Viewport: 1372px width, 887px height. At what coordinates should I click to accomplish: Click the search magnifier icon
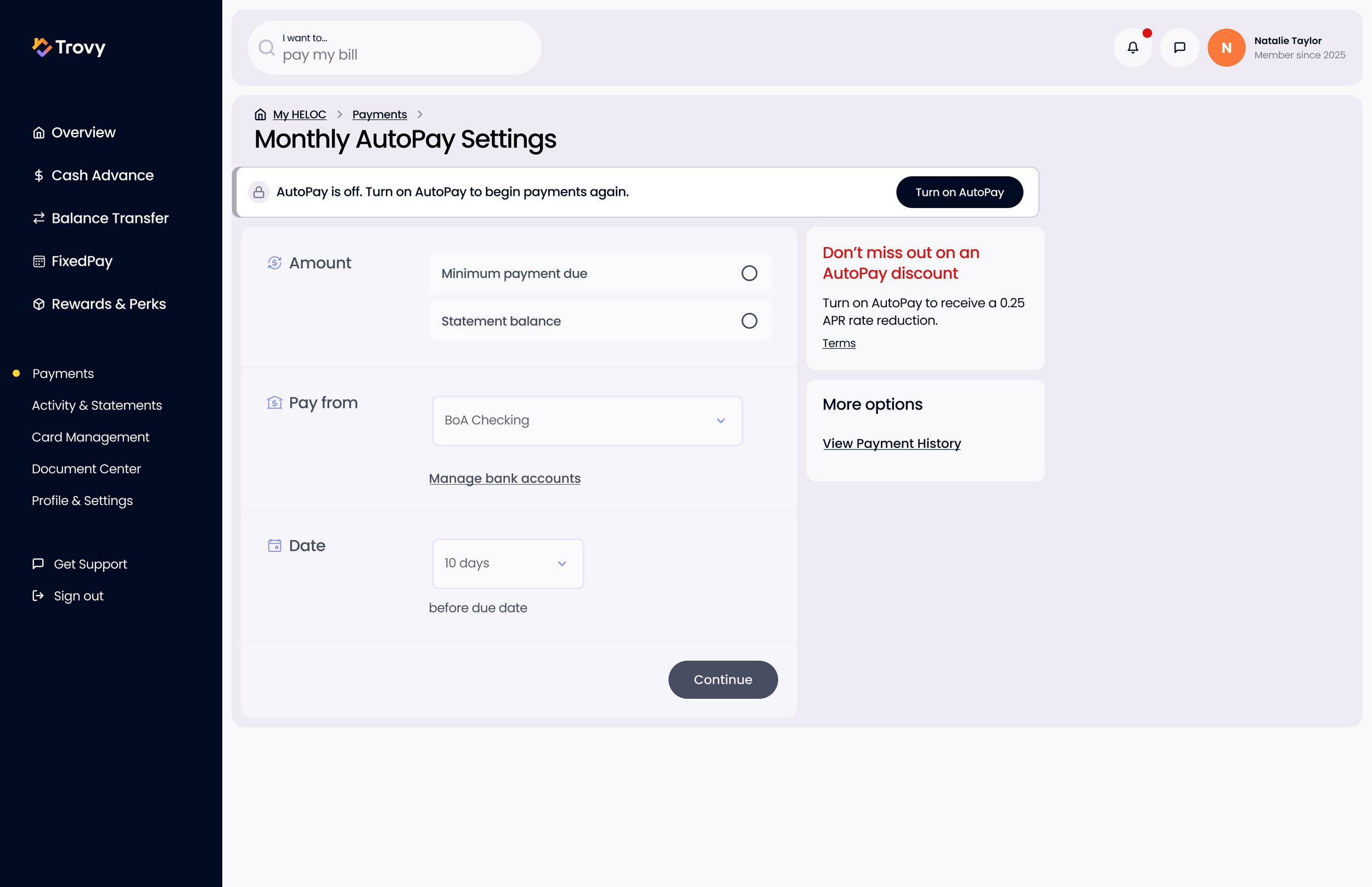coord(267,48)
